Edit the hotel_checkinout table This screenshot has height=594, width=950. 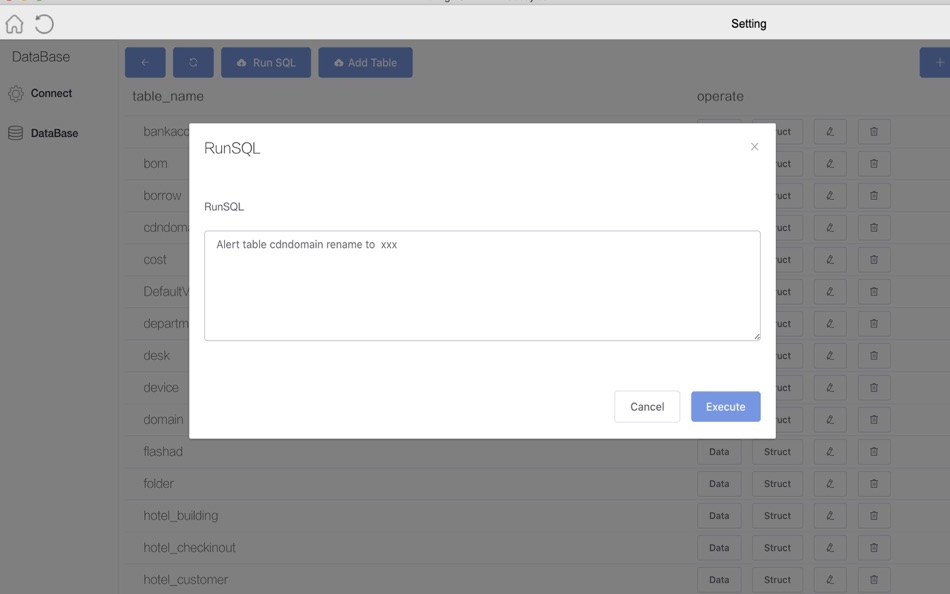(830, 548)
